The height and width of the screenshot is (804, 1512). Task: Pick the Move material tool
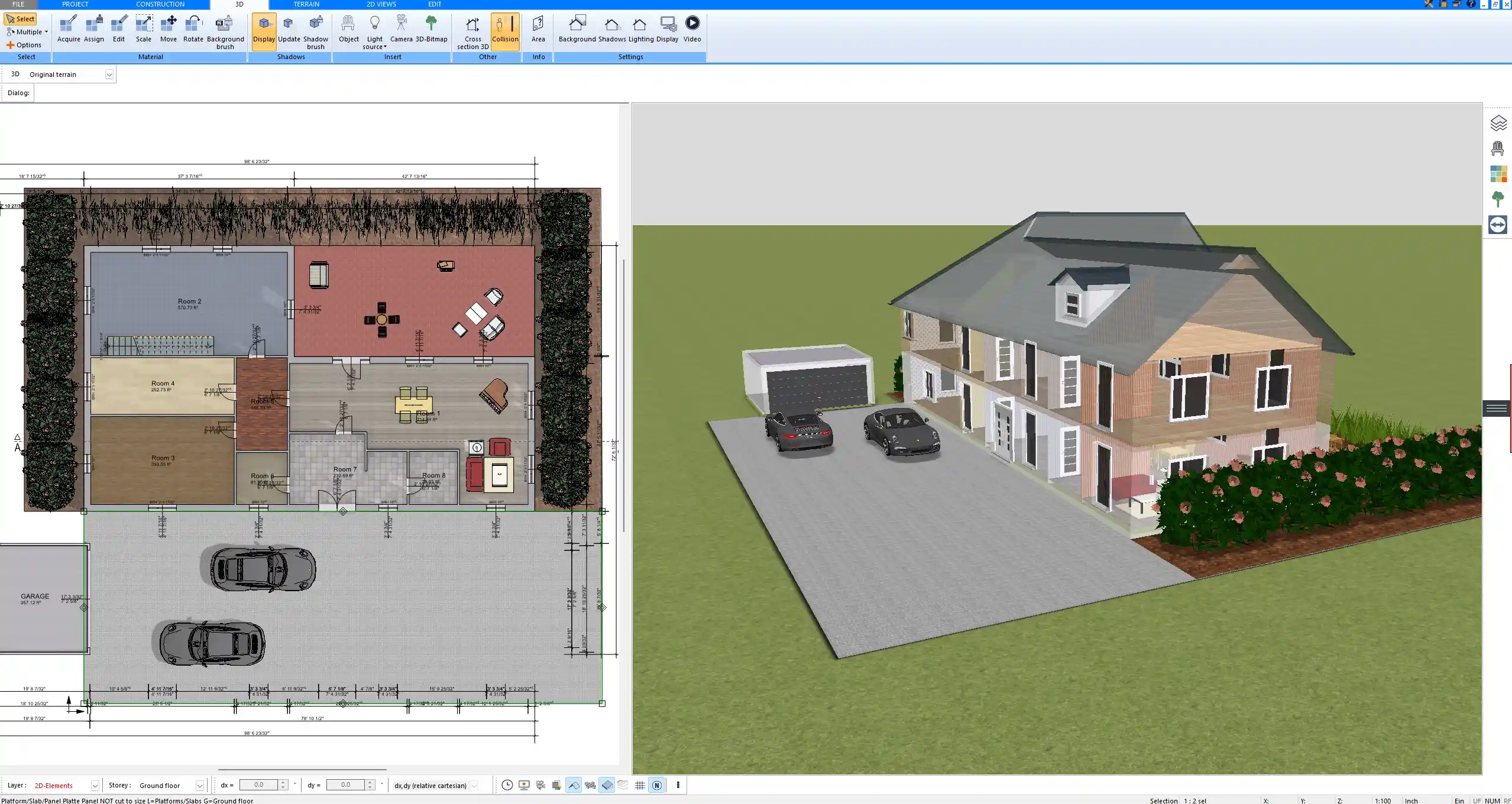[x=169, y=29]
